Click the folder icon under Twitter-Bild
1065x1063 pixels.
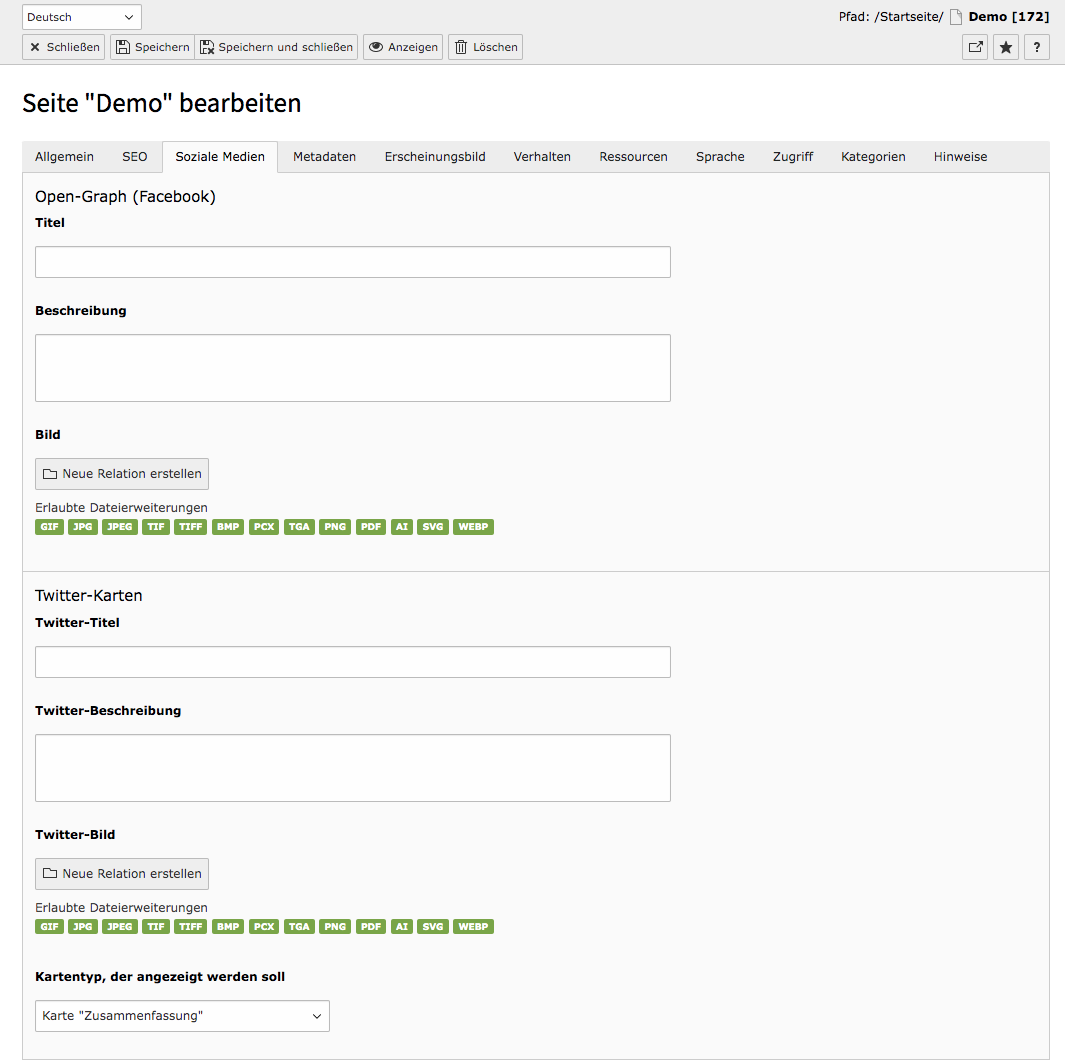coord(49,873)
